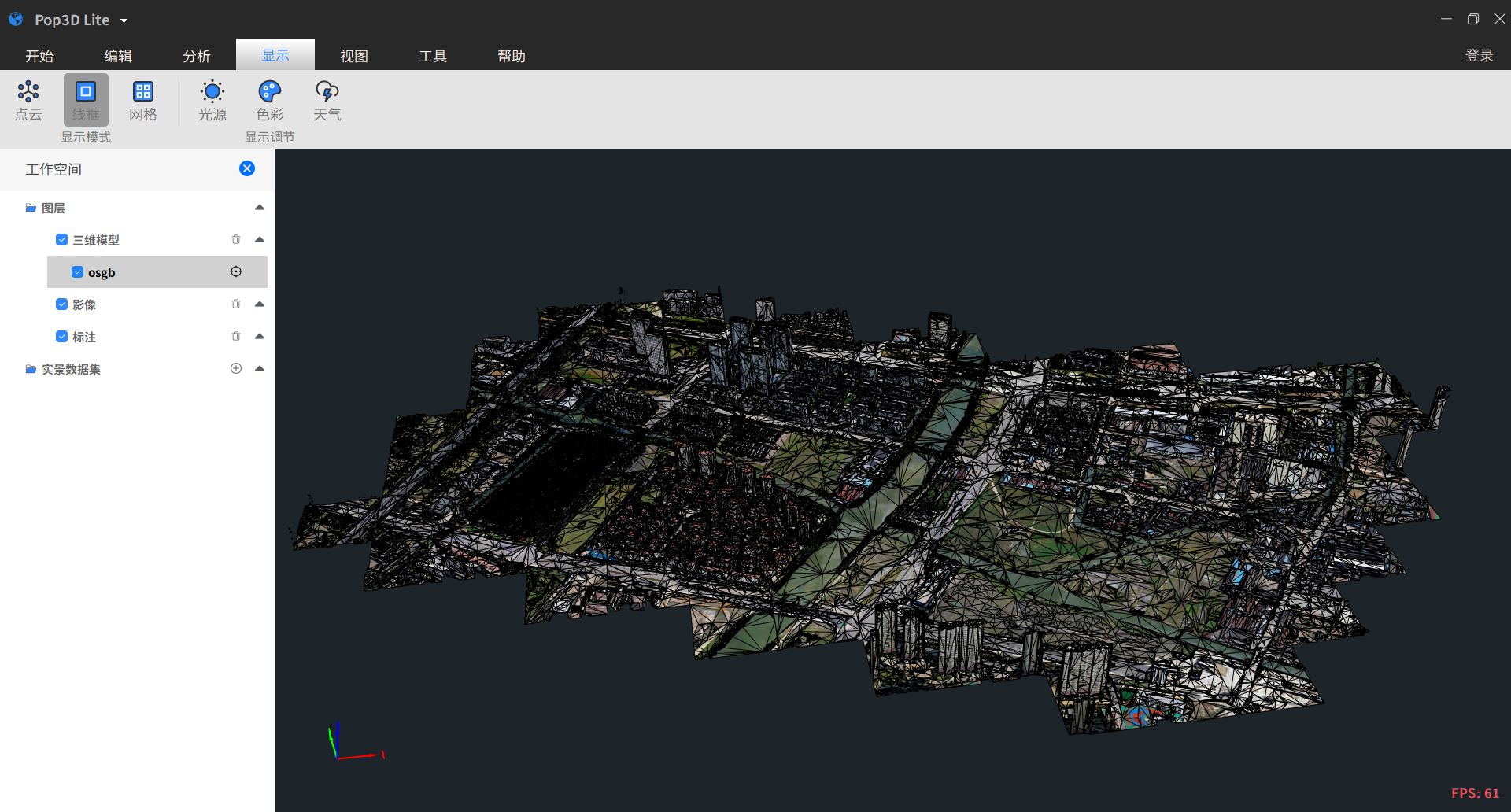Switch to the 分析 ribbon tab
Screen dimensions: 1511x812
point(197,55)
